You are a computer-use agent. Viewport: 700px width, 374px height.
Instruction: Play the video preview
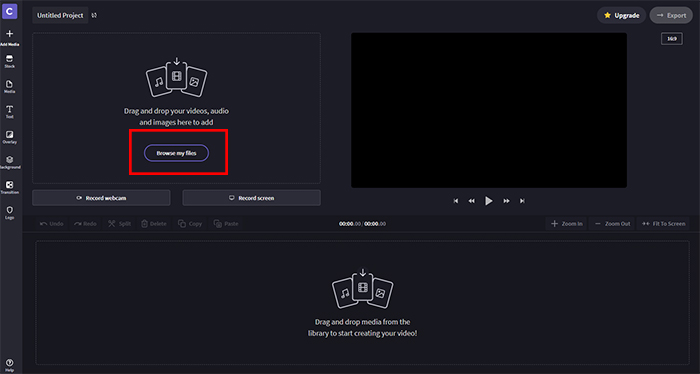(489, 201)
